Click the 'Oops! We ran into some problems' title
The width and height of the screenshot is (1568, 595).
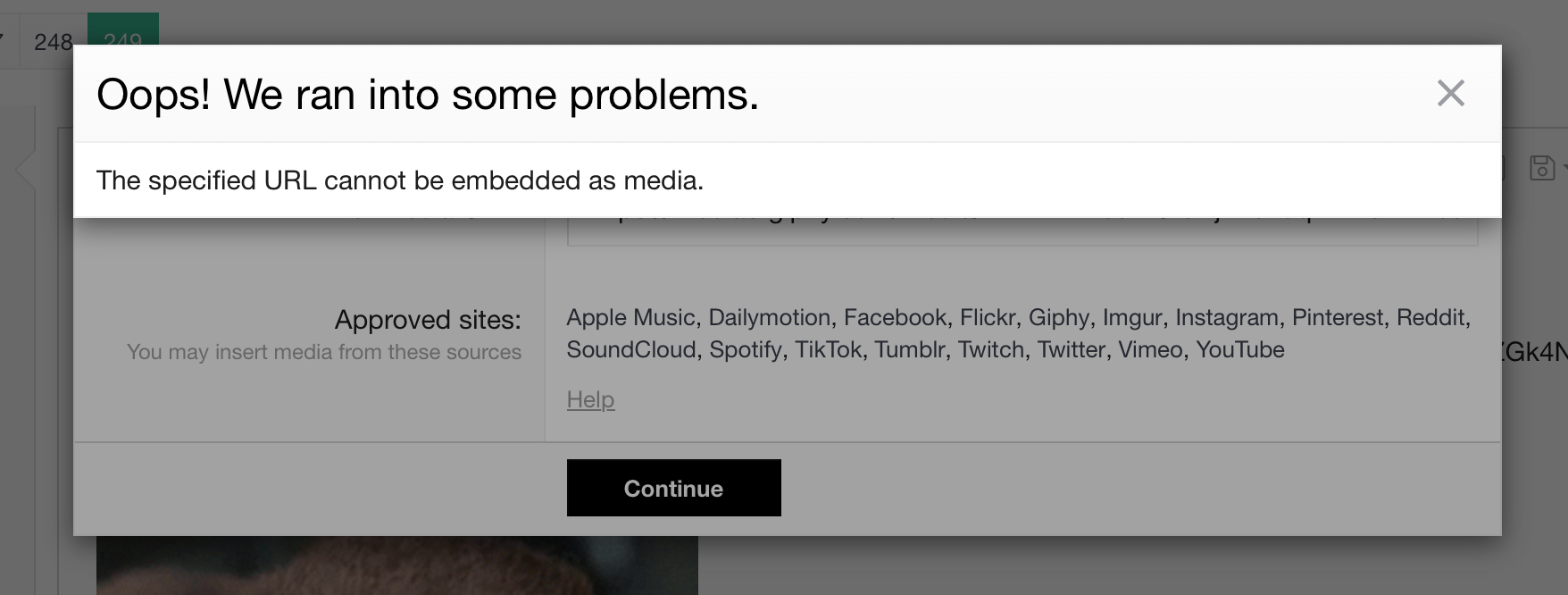pyautogui.click(x=428, y=94)
